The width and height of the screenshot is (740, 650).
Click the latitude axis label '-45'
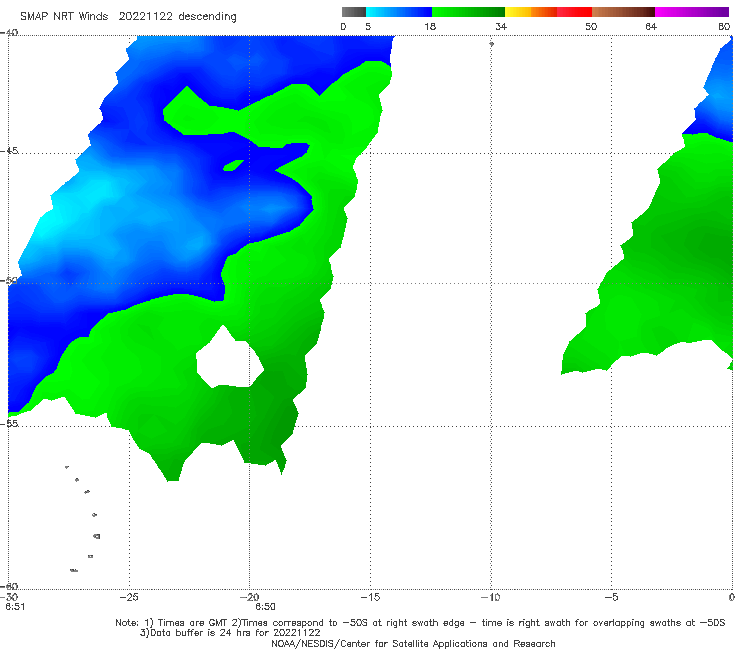[x=9, y=151]
